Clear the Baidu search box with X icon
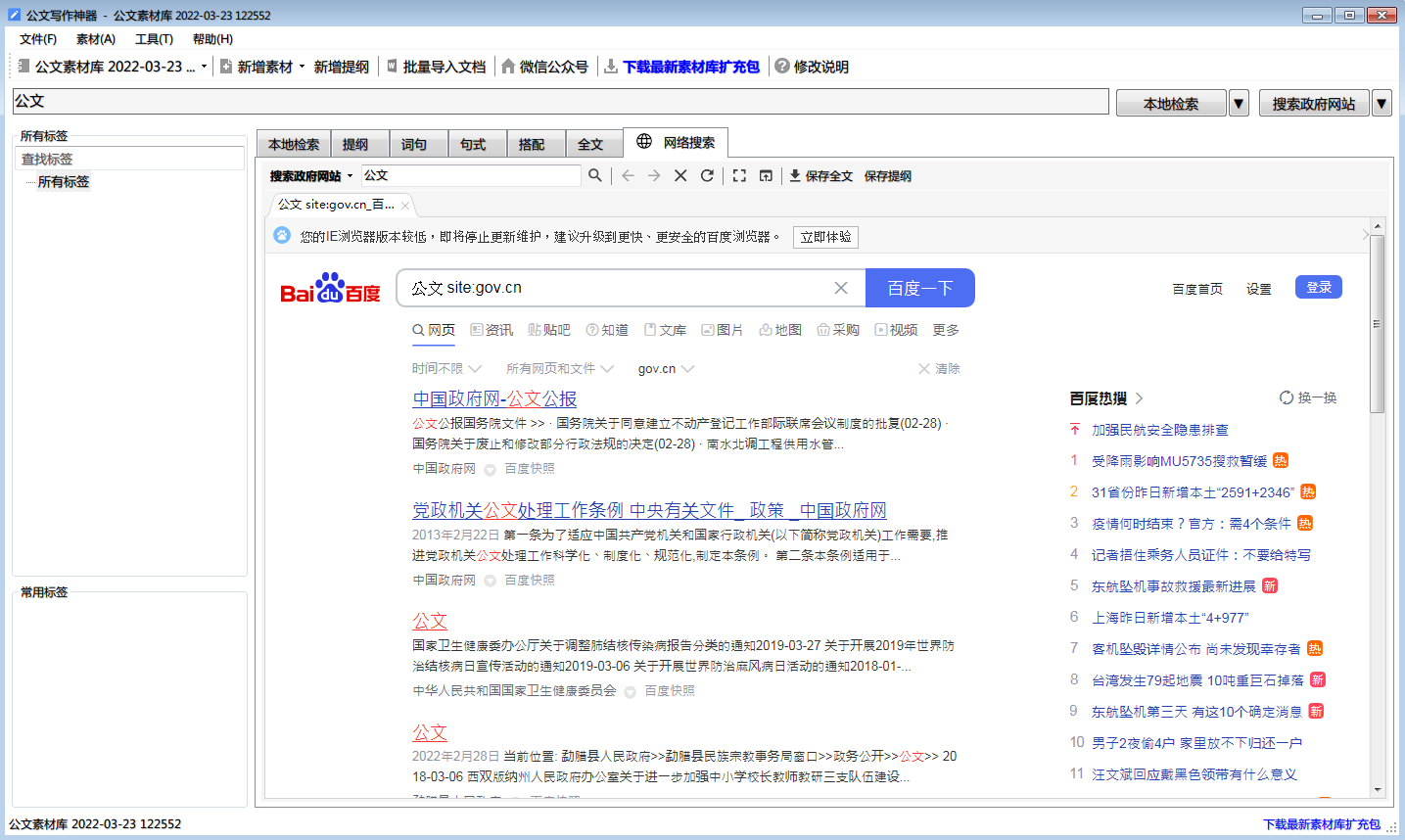Screen dimensions: 1405x840 pyautogui.click(x=840, y=288)
